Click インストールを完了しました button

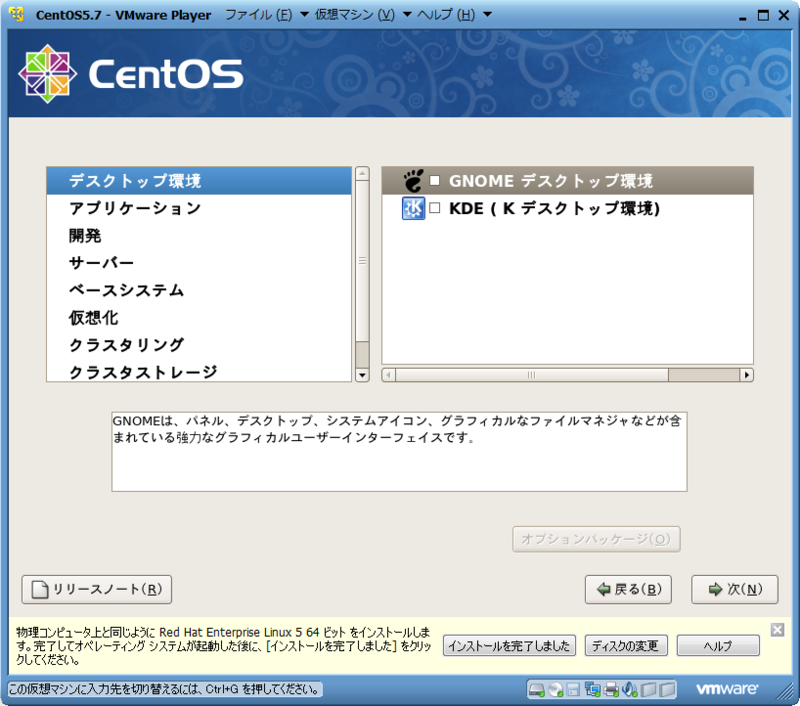click(x=509, y=646)
